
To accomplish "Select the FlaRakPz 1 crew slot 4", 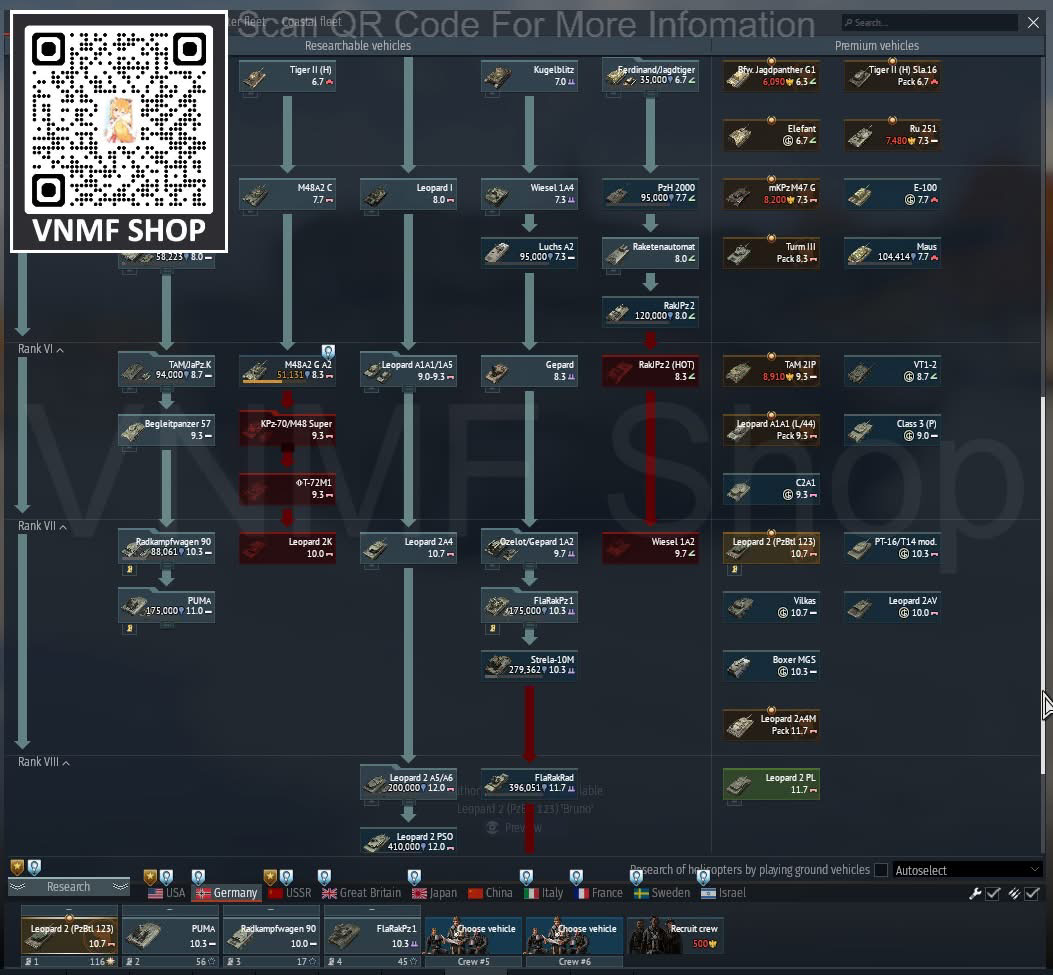I will coord(373,935).
